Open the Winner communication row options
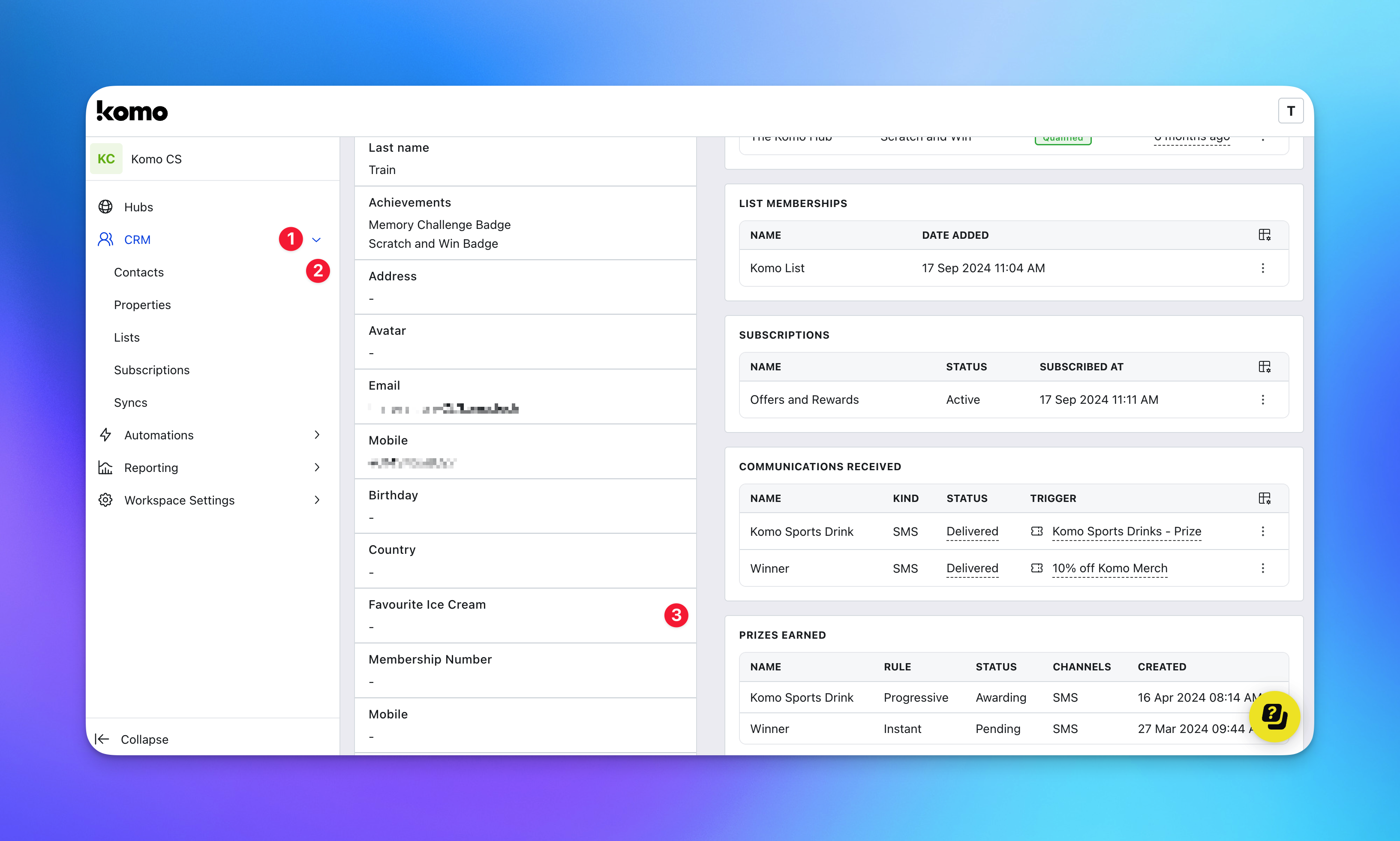This screenshot has height=841, width=1400. coord(1262,568)
